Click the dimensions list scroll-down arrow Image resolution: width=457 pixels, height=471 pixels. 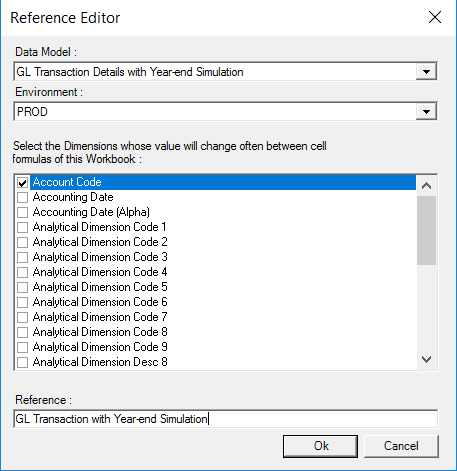click(427, 359)
